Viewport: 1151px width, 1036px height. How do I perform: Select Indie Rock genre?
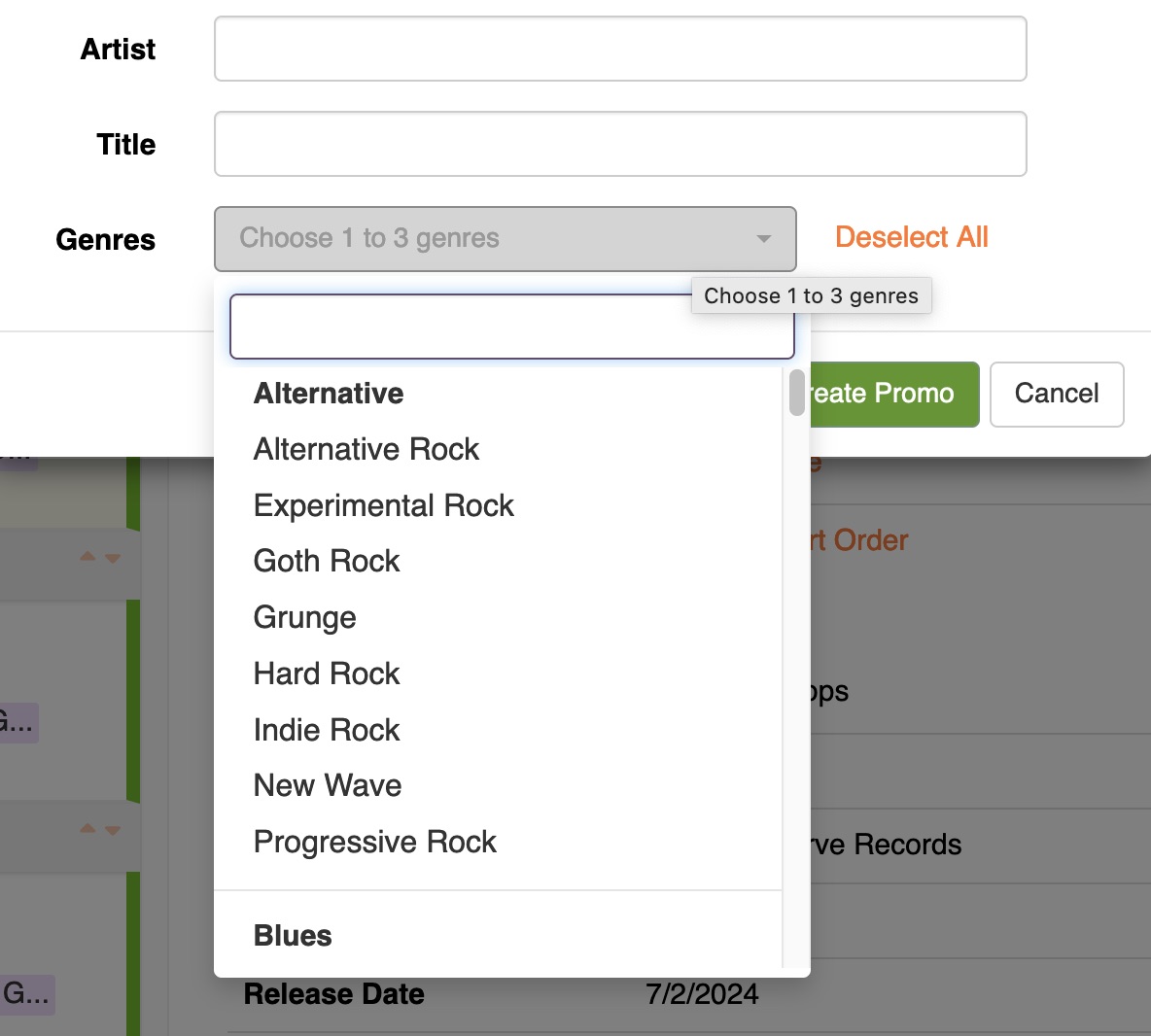click(x=327, y=731)
